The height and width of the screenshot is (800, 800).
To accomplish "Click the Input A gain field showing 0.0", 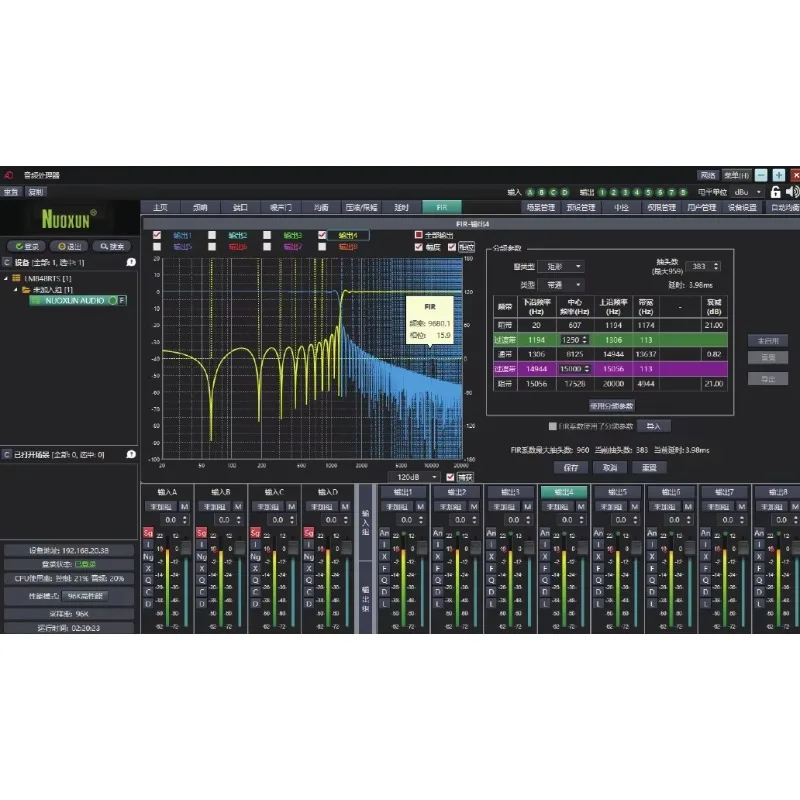I will click(176, 520).
